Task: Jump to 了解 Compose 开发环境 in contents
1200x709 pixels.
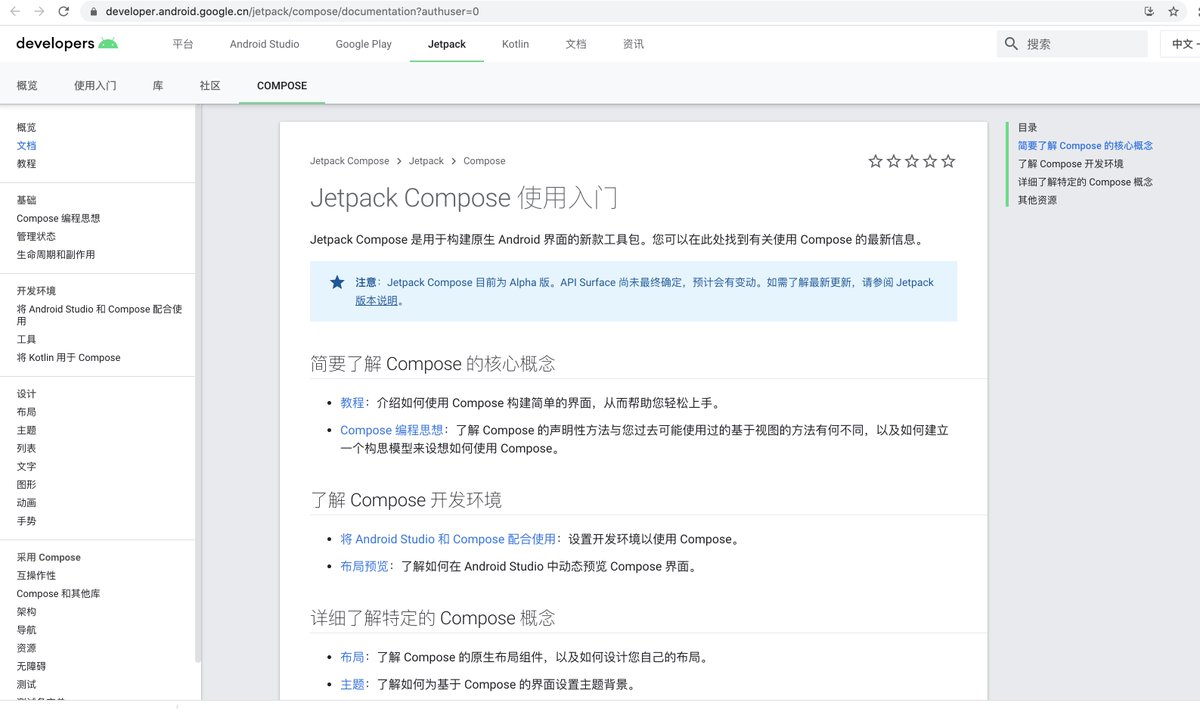Action: [1070, 164]
